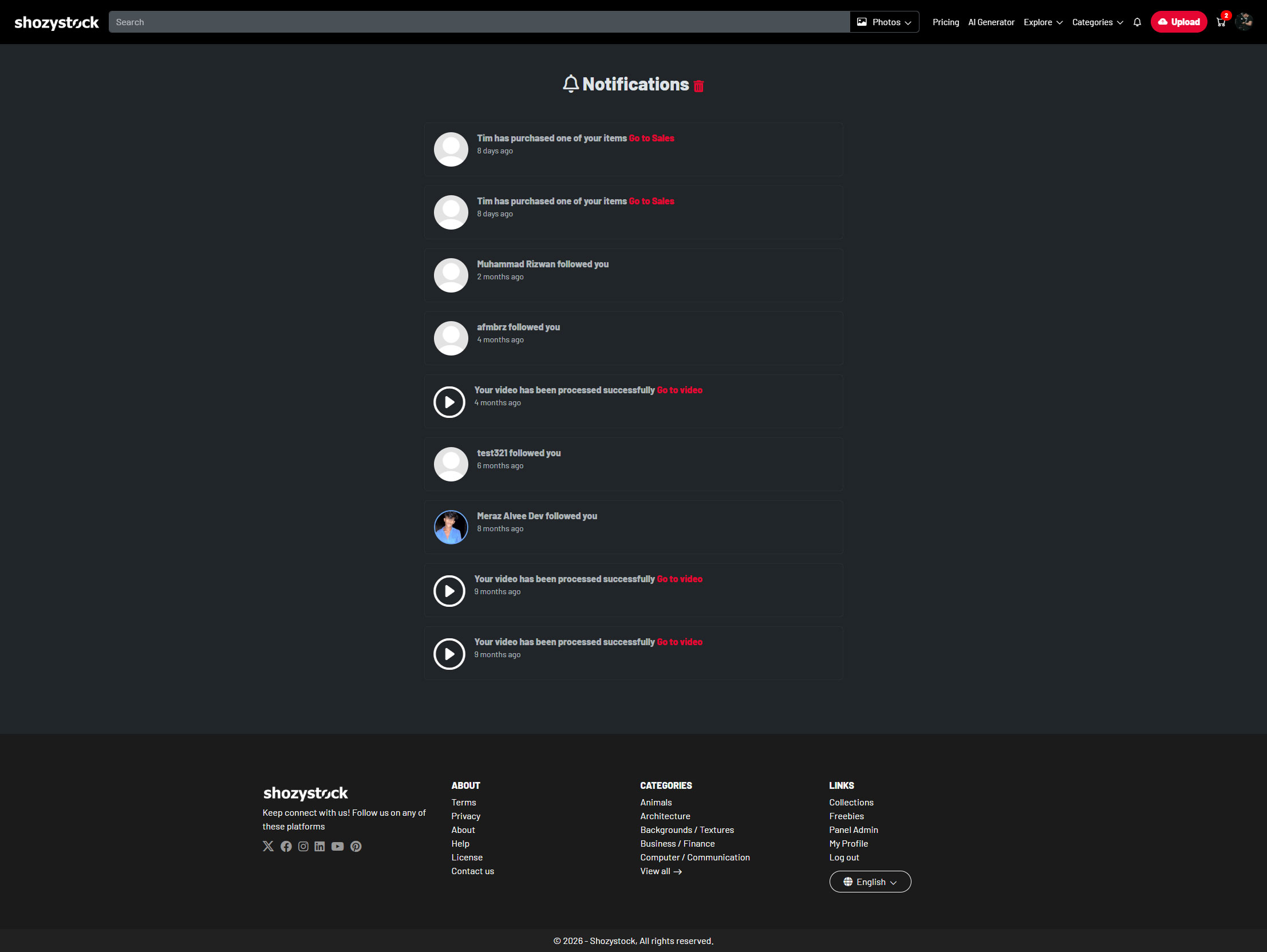Screen dimensions: 1267x952
Task: Expand the Photos search type dropdown
Action: (884, 22)
